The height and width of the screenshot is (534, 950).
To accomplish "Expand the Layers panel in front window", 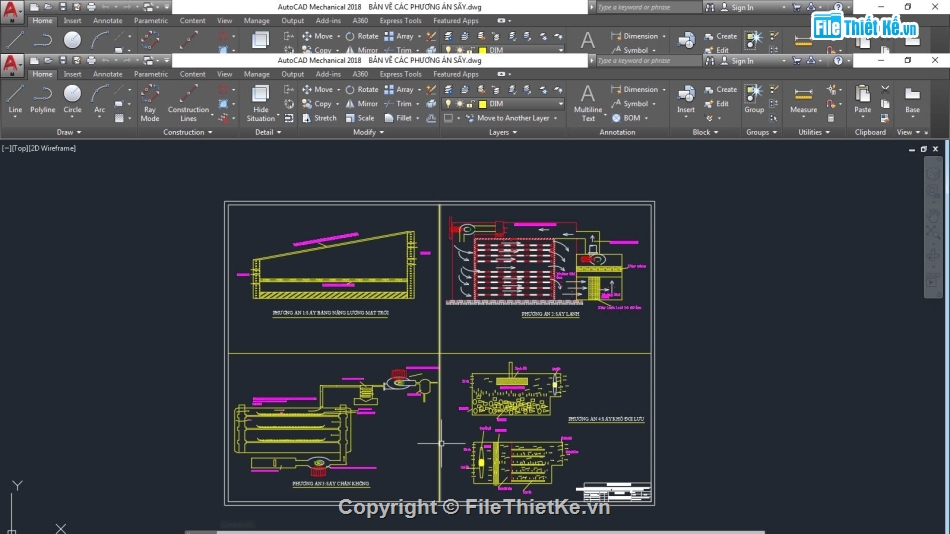I will click(503, 132).
